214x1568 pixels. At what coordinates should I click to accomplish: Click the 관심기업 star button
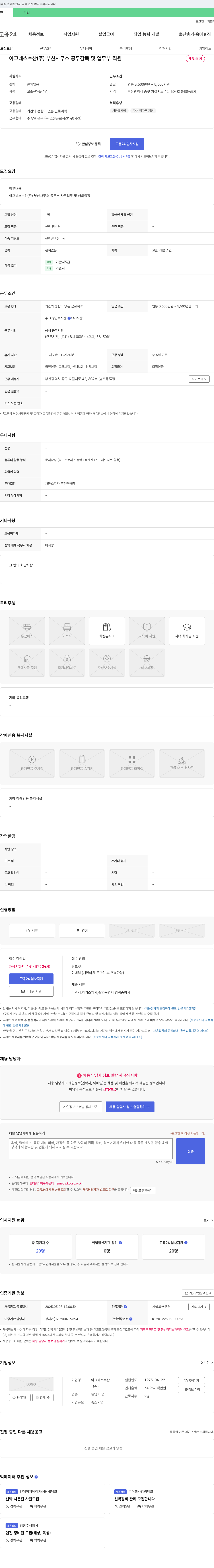(20, 1398)
